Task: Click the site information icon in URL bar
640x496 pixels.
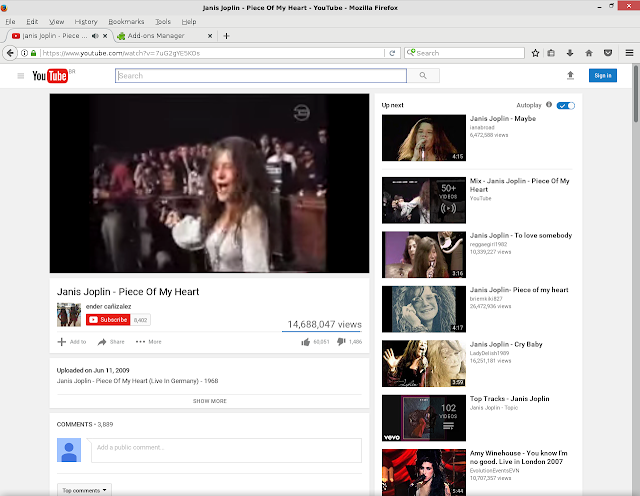Action: click(x=24, y=53)
